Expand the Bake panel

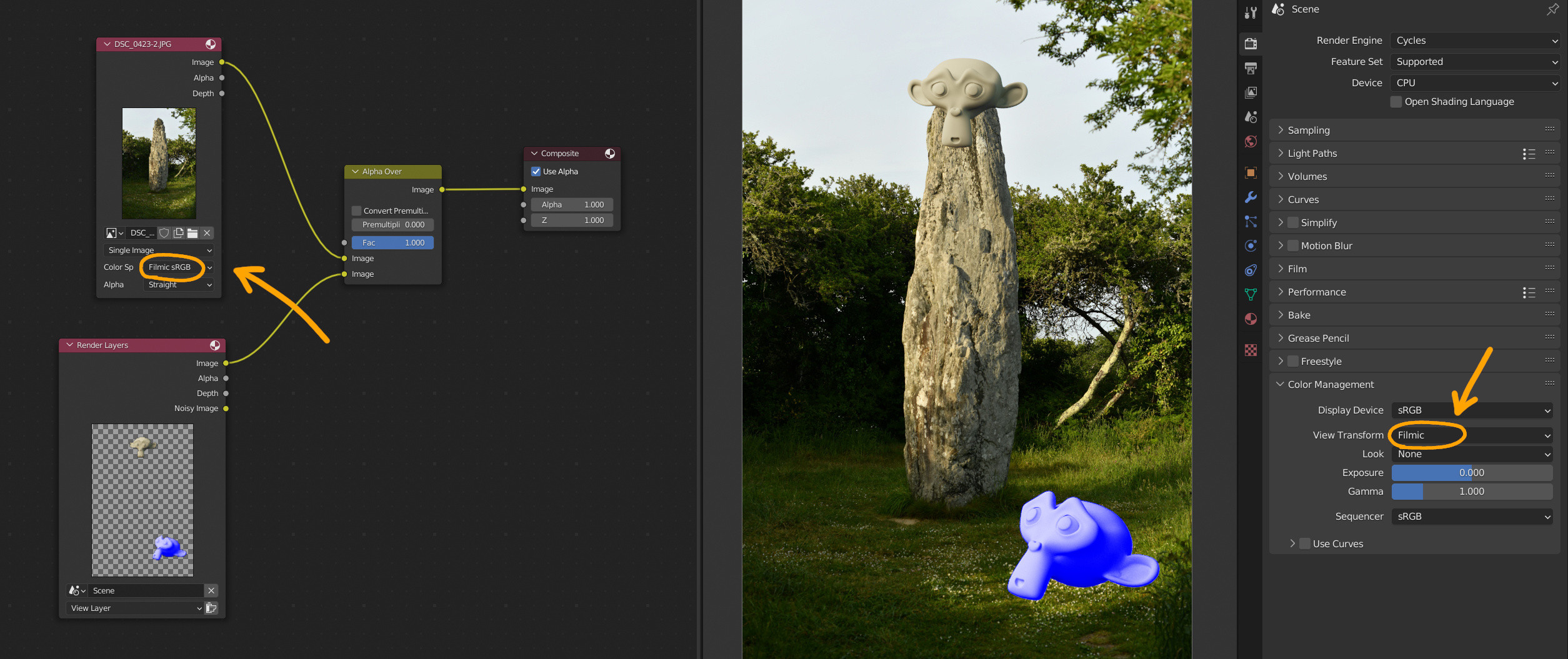click(x=1415, y=315)
